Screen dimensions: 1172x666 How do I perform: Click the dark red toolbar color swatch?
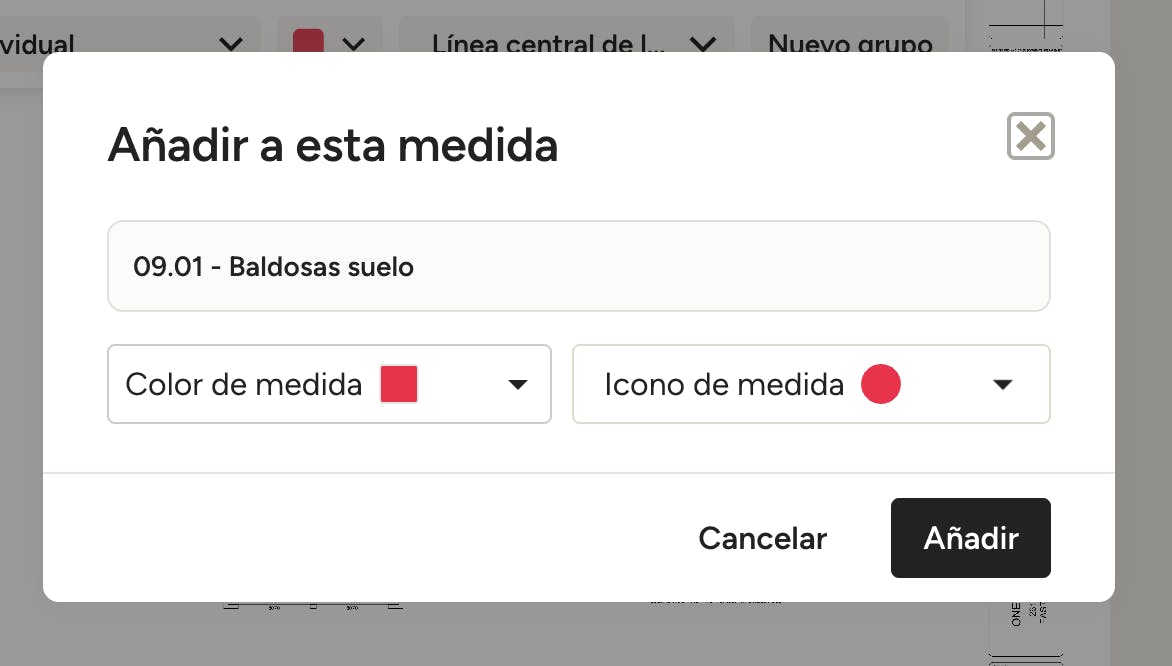pos(308,40)
